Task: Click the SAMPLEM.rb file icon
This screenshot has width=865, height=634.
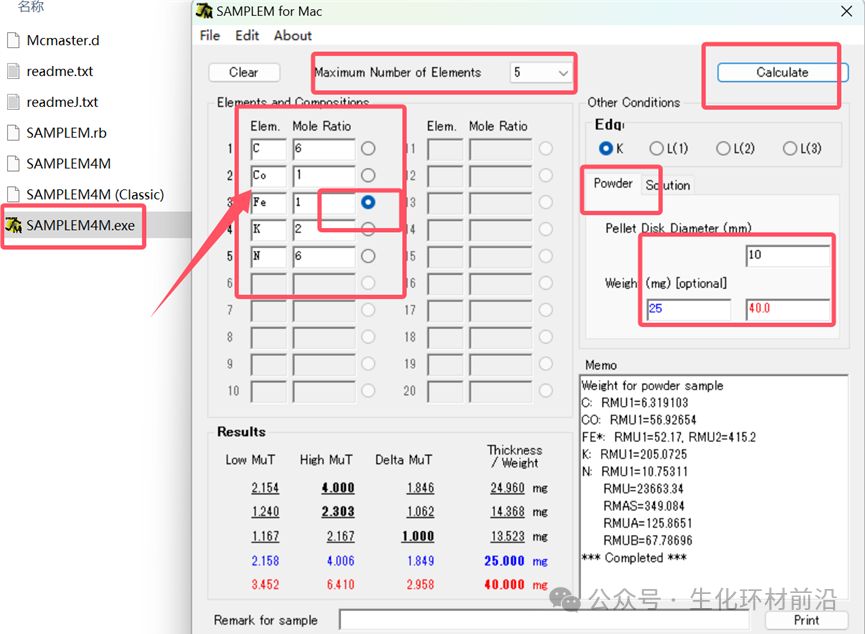Action: (13, 133)
